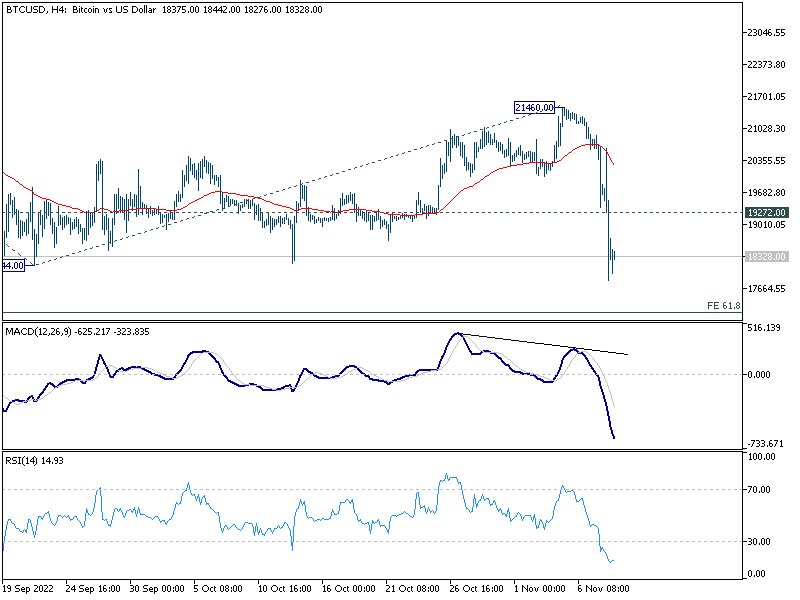The width and height of the screenshot is (800, 600).
Task: Select the 19272.00 price level marker
Action: (766, 212)
